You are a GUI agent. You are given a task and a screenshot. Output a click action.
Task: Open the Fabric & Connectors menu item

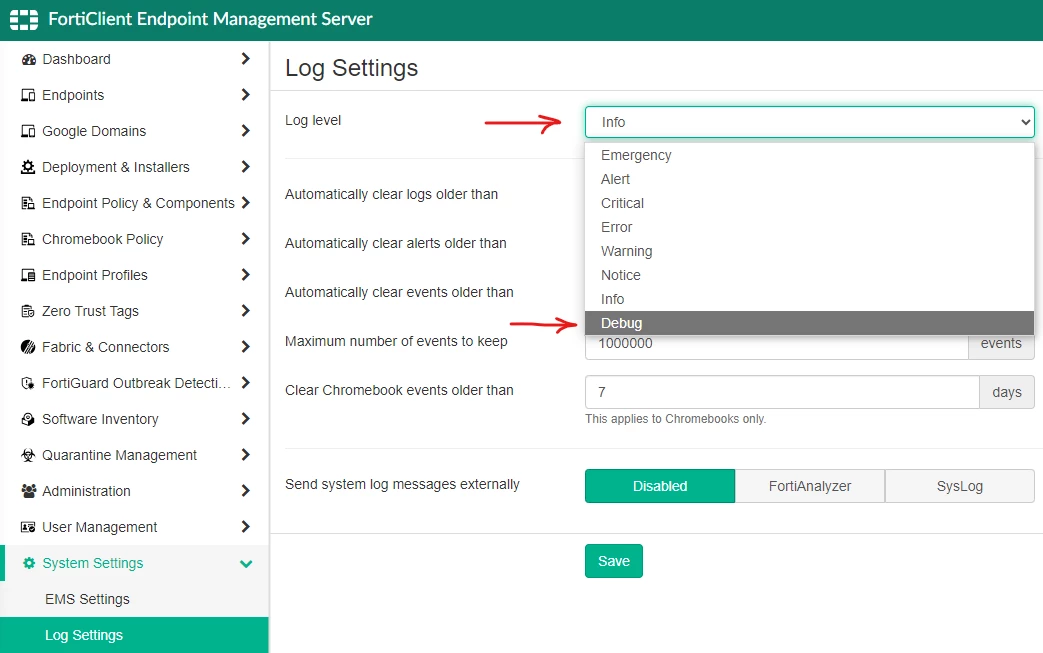[x=134, y=347]
